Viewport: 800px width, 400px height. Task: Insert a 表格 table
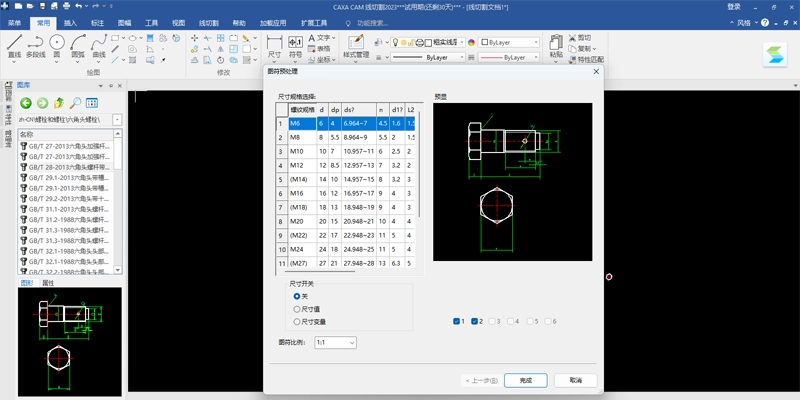(x=319, y=48)
